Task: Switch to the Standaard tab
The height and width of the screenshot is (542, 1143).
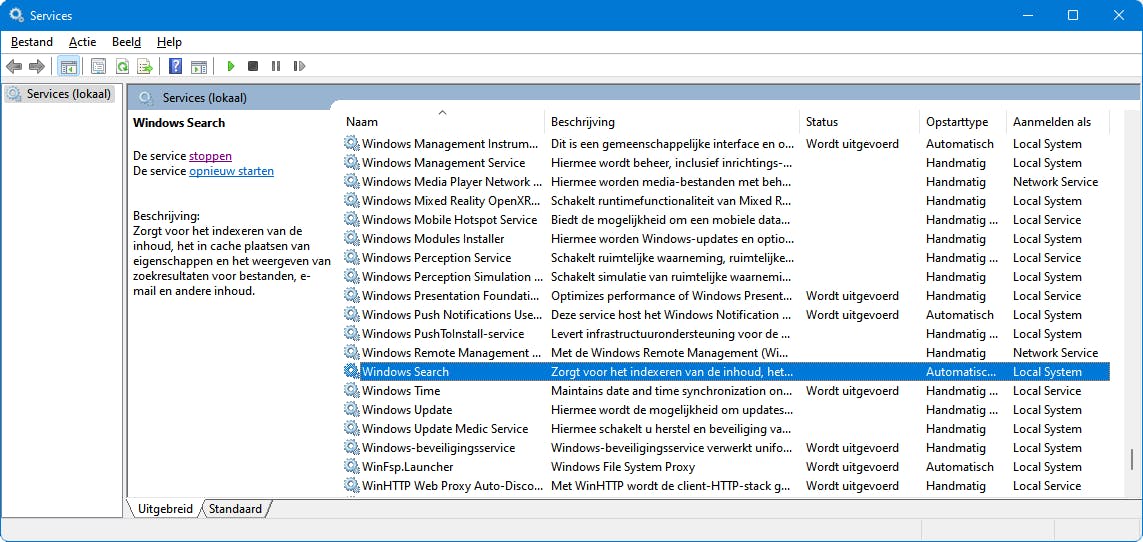Action: (x=235, y=509)
